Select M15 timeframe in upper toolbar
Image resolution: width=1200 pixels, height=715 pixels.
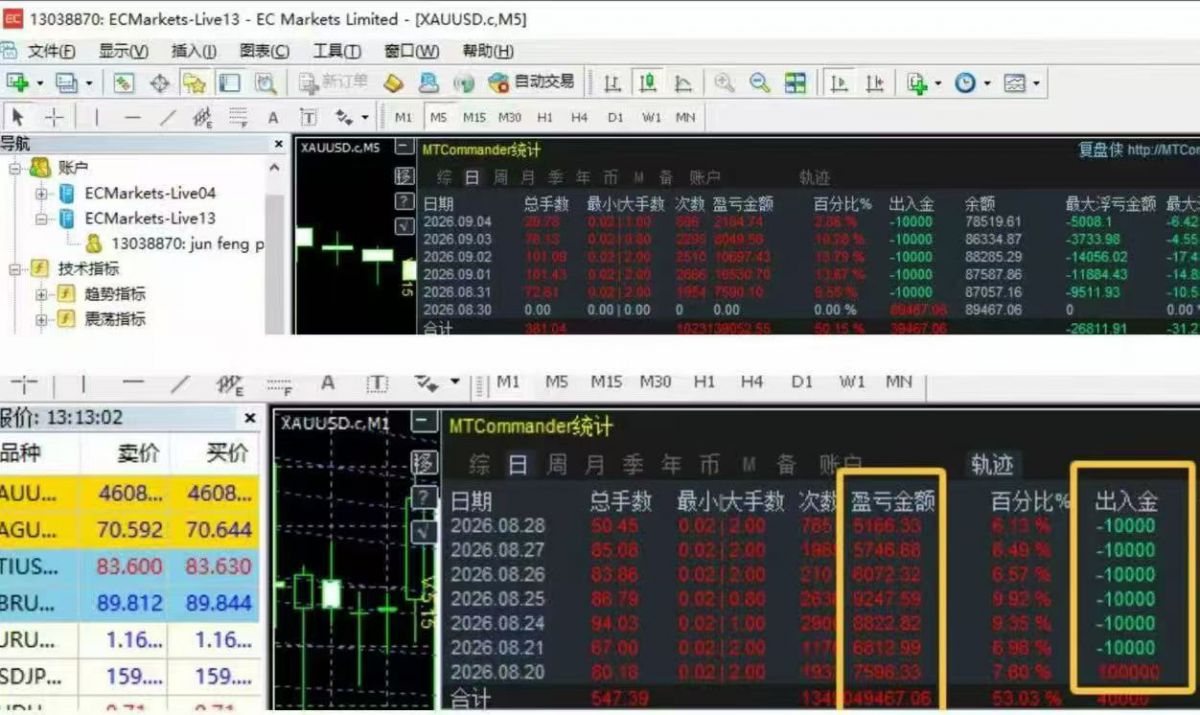[x=474, y=117]
